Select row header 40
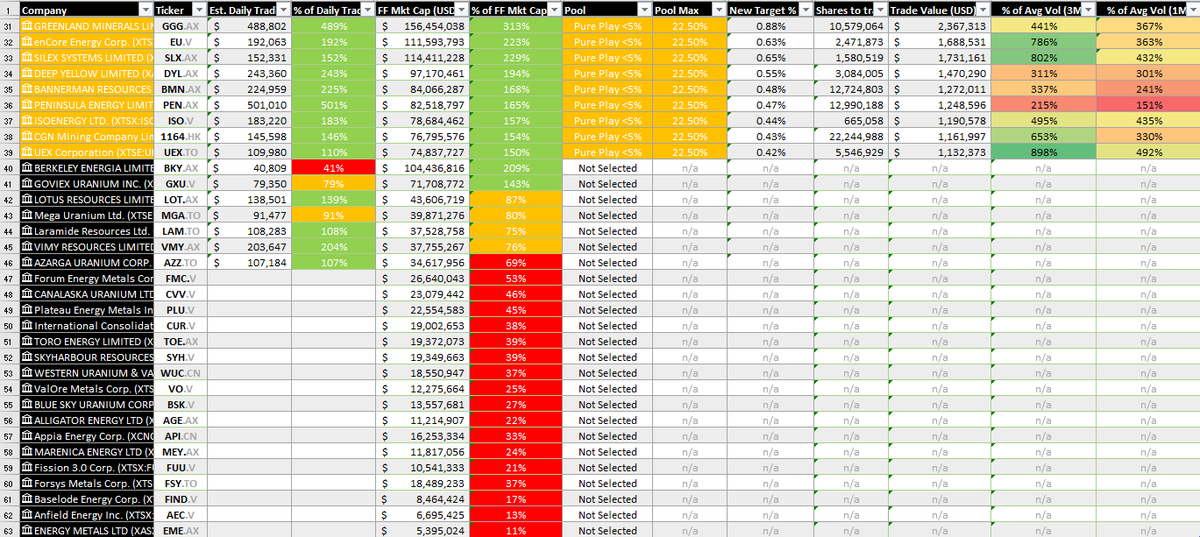Viewport: 1200px width, 537px height. point(9,168)
